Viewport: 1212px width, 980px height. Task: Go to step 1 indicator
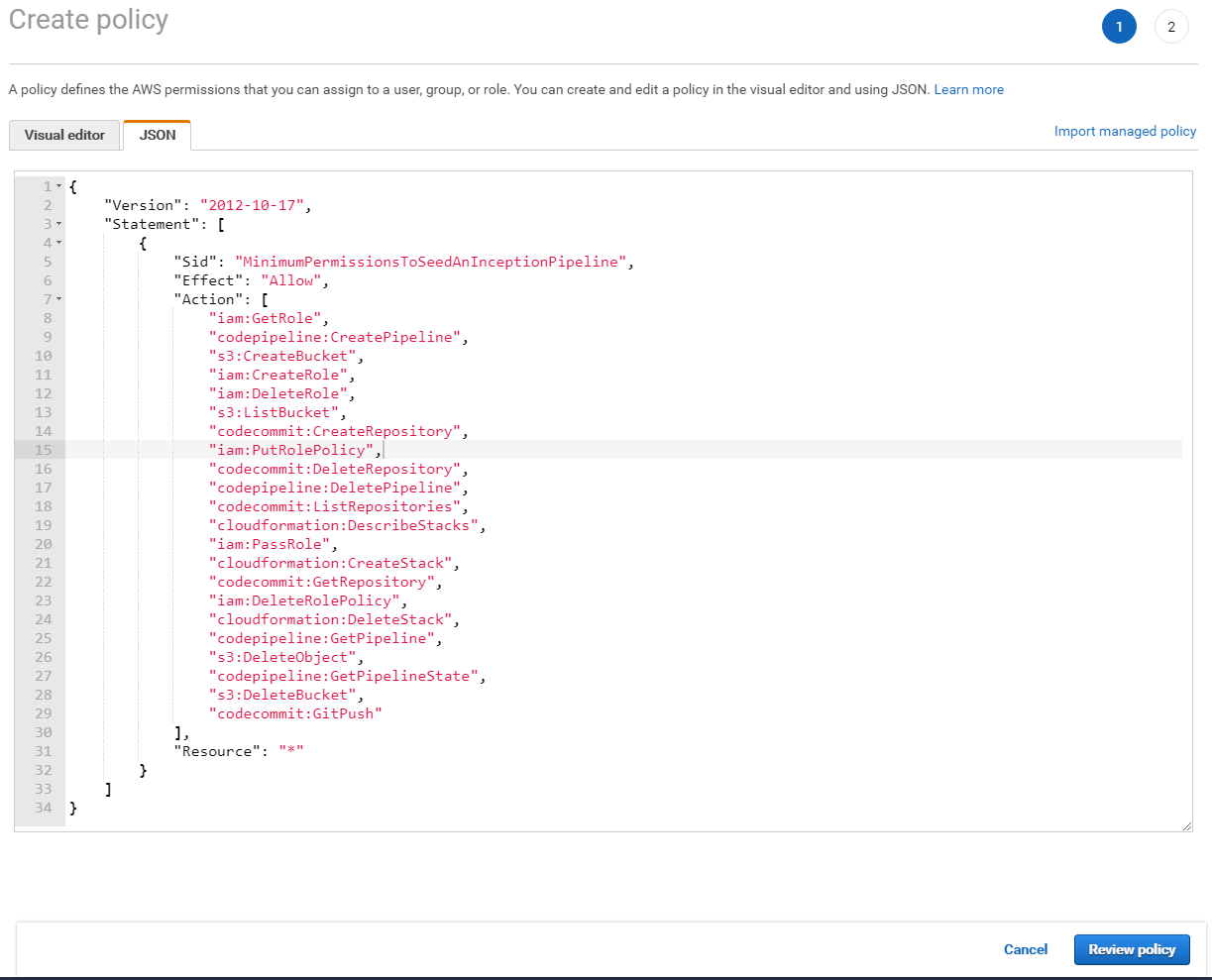pyautogui.click(x=1119, y=27)
